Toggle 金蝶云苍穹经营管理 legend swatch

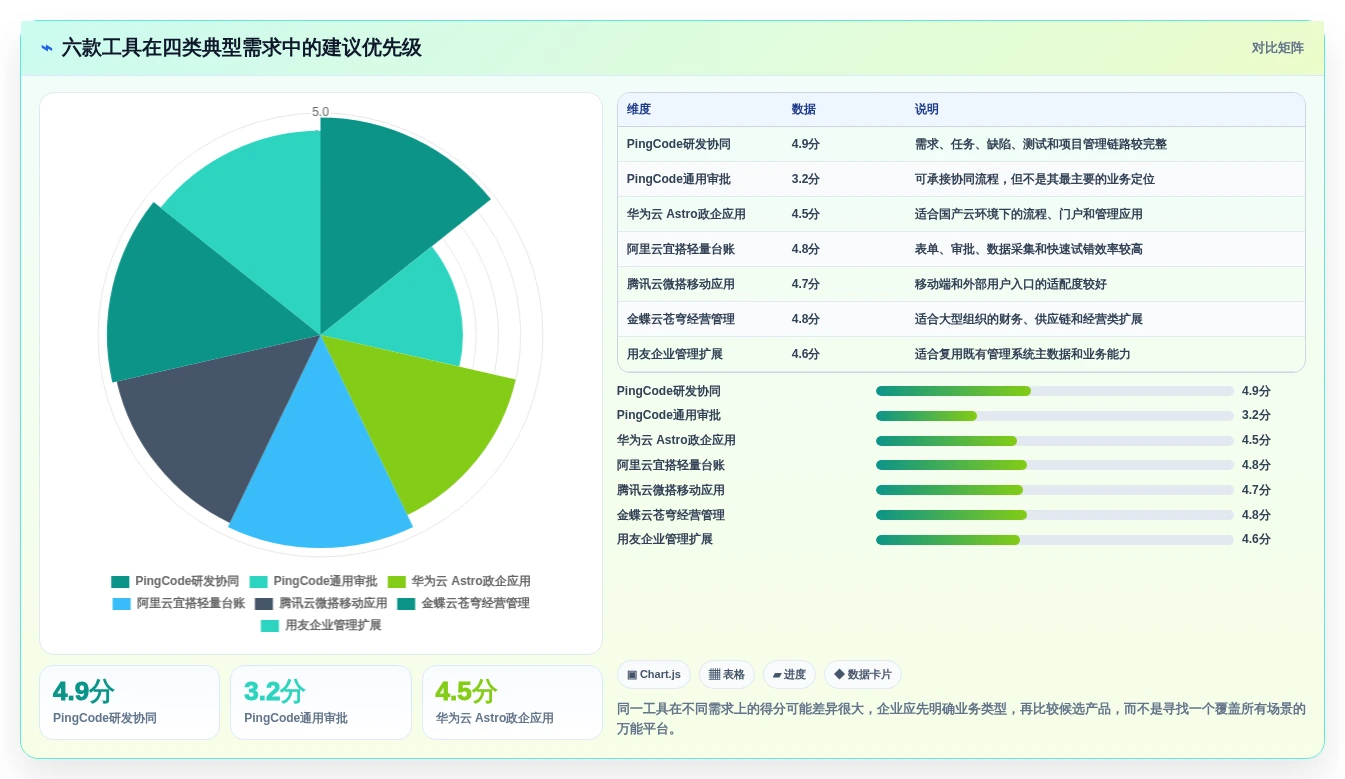point(406,603)
